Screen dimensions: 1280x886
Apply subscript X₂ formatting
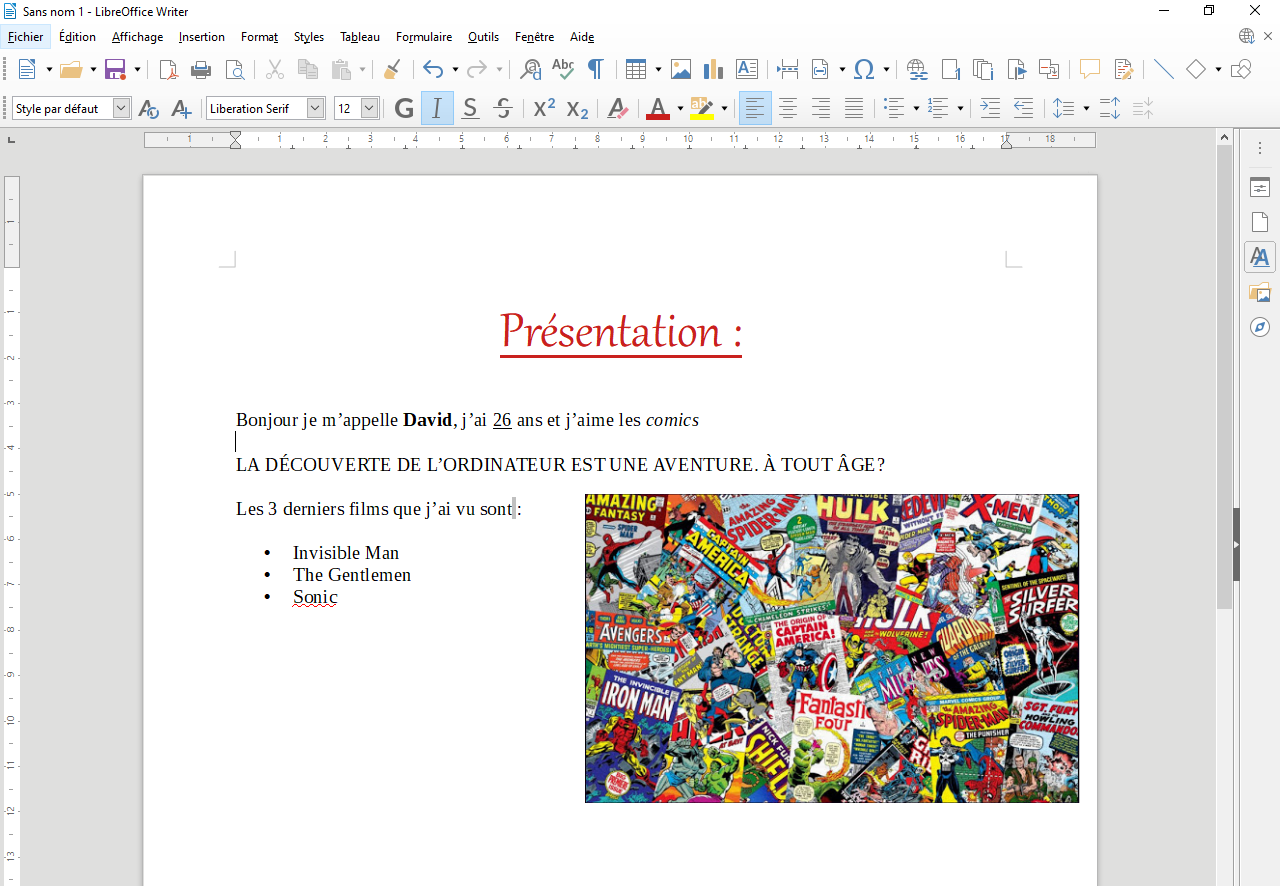(577, 108)
